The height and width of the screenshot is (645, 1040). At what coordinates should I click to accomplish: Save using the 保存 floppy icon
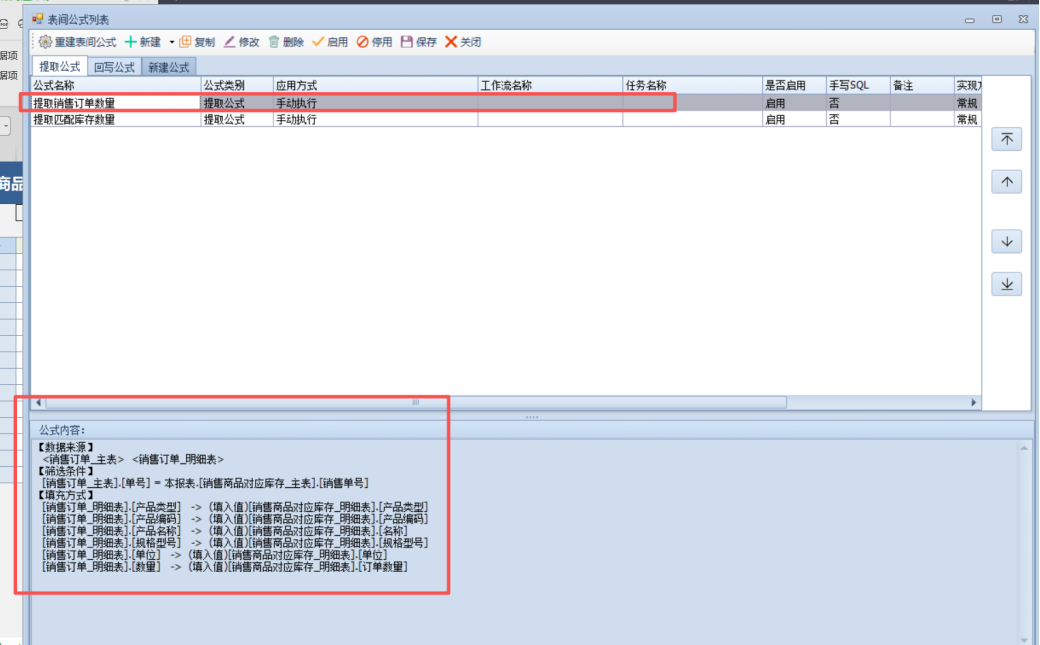(419, 42)
